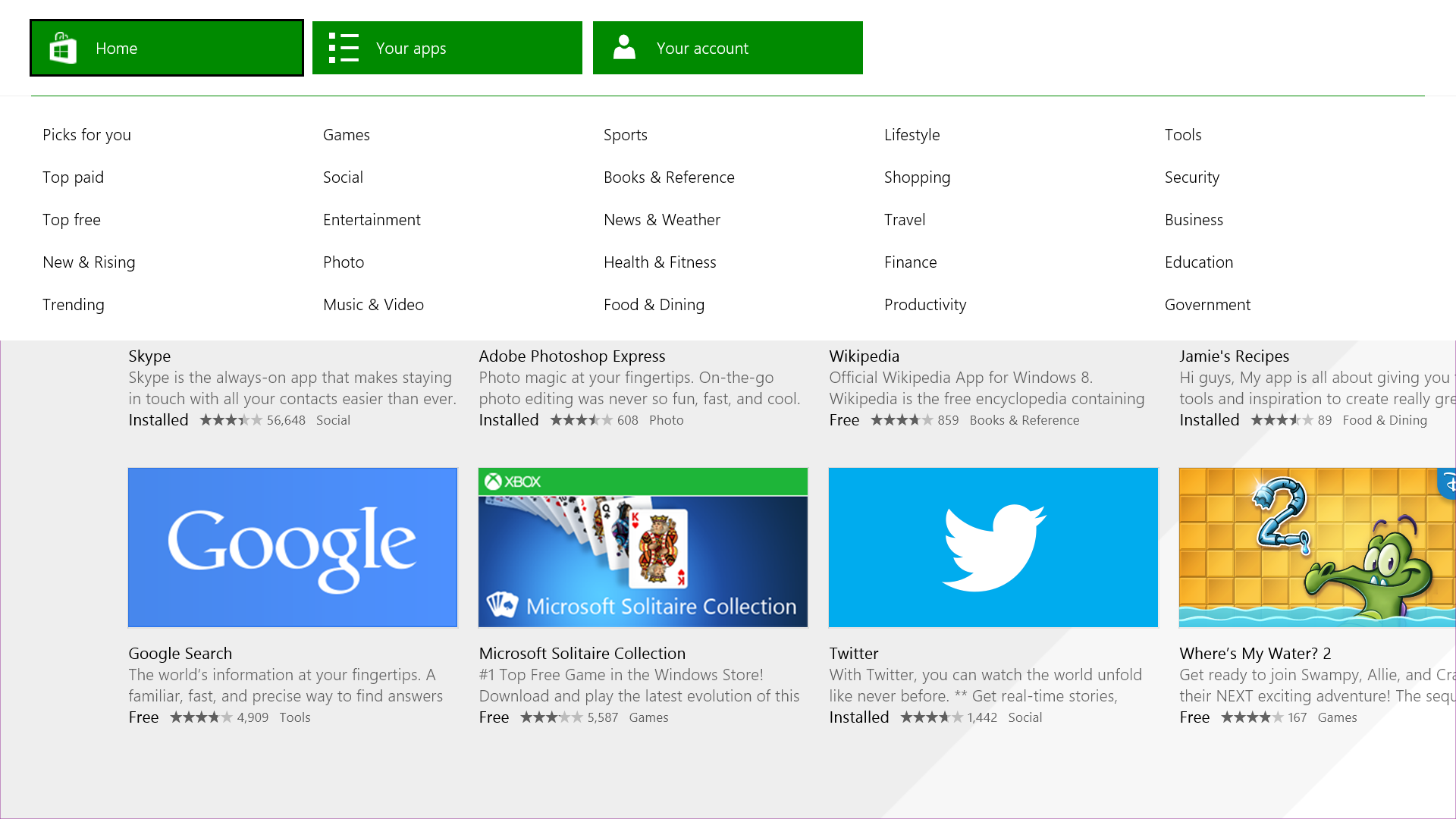Click the list icon on Your apps
This screenshot has width=1456, height=819.
[x=344, y=48]
